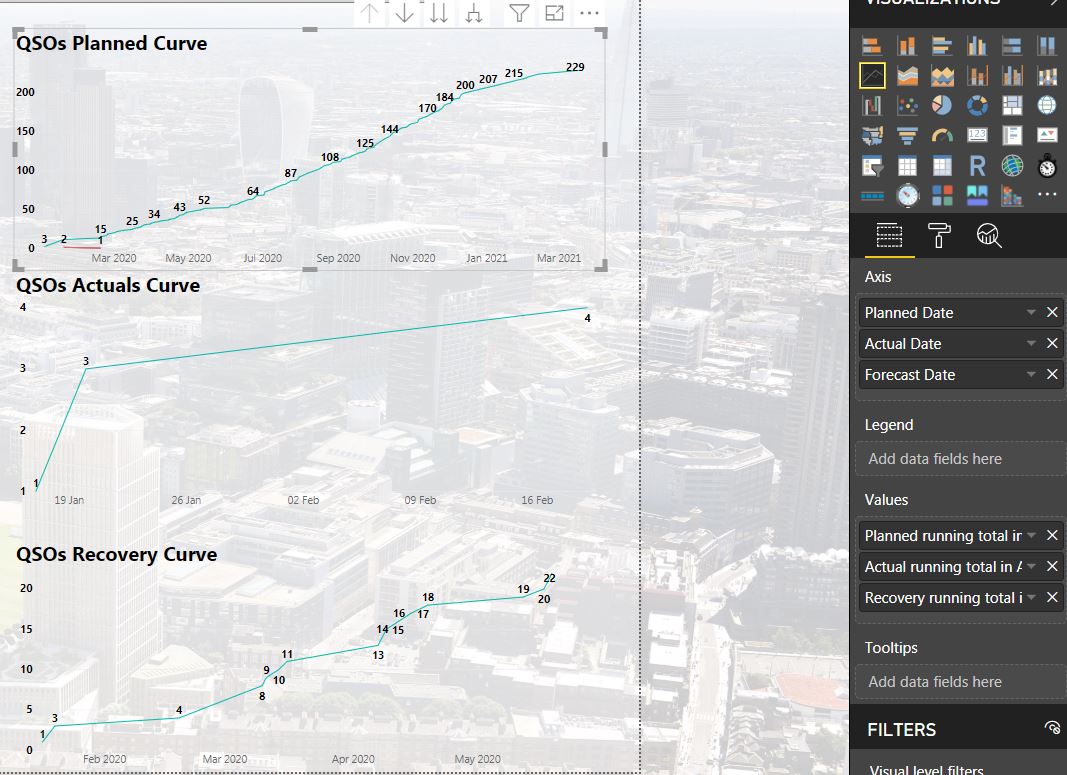
Task: Select the Funnel chart visual
Action: 907,135
